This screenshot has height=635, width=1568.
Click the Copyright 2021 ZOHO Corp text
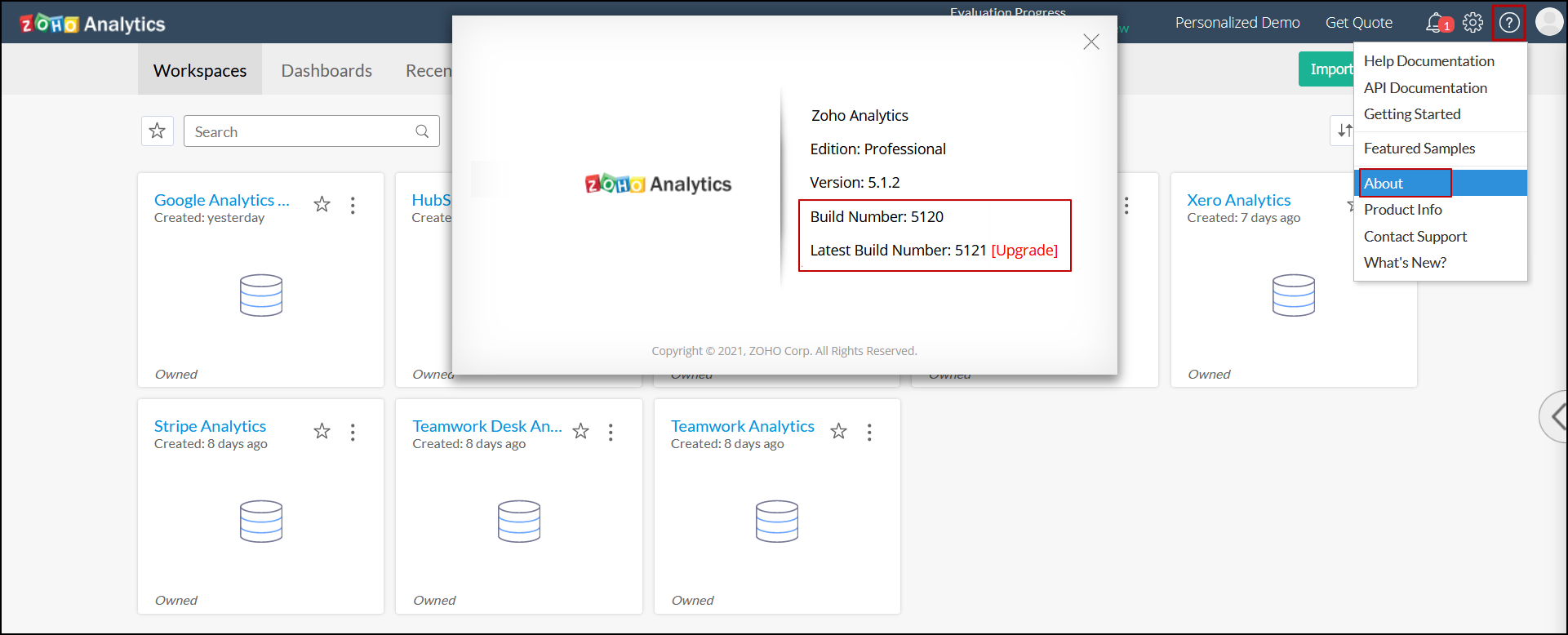(784, 351)
